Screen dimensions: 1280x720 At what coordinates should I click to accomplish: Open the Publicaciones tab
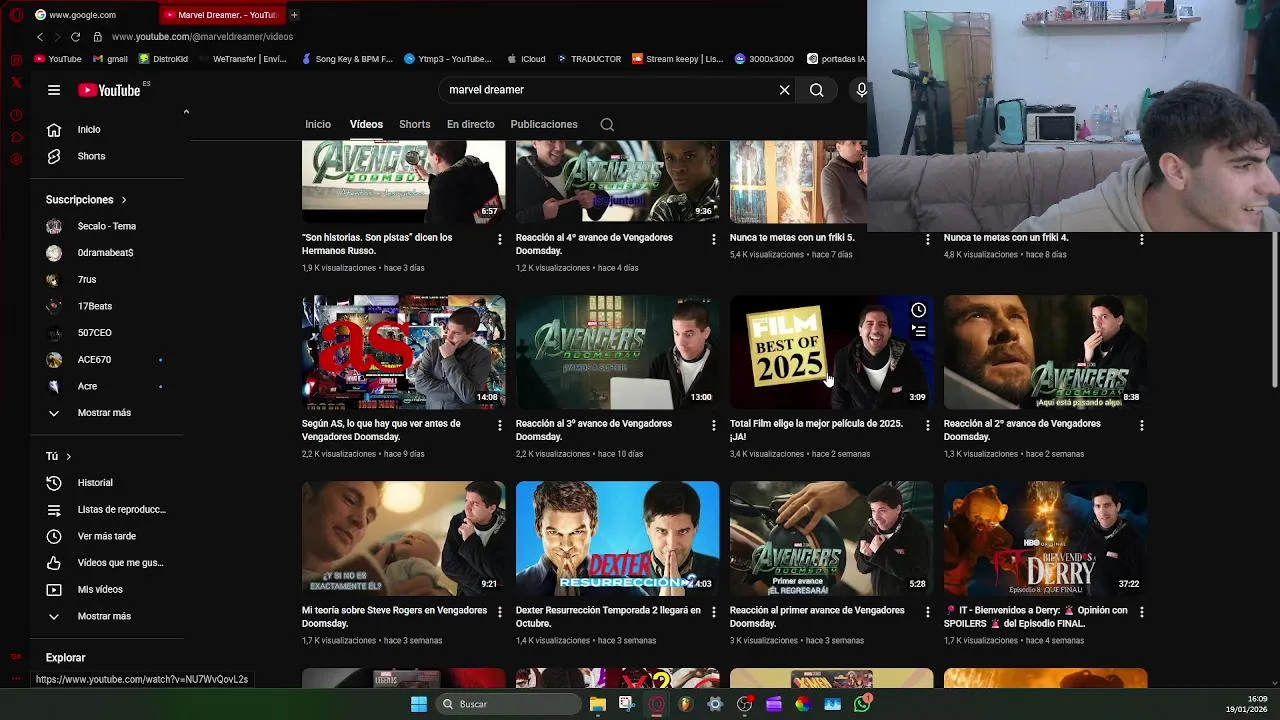pos(544,125)
